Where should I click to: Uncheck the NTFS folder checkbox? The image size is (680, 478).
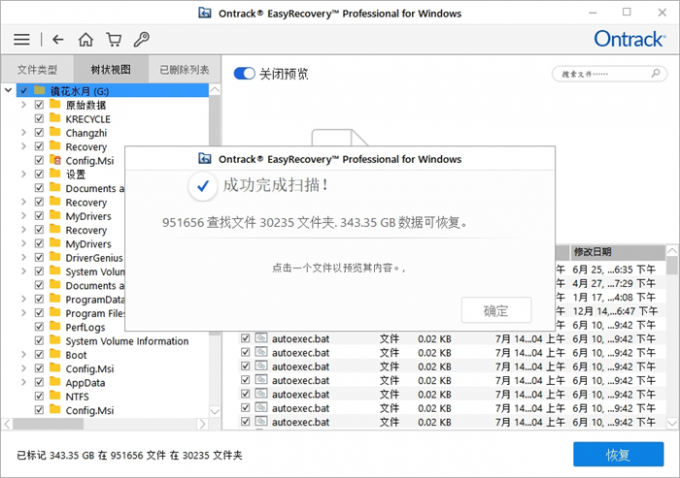coord(39,396)
